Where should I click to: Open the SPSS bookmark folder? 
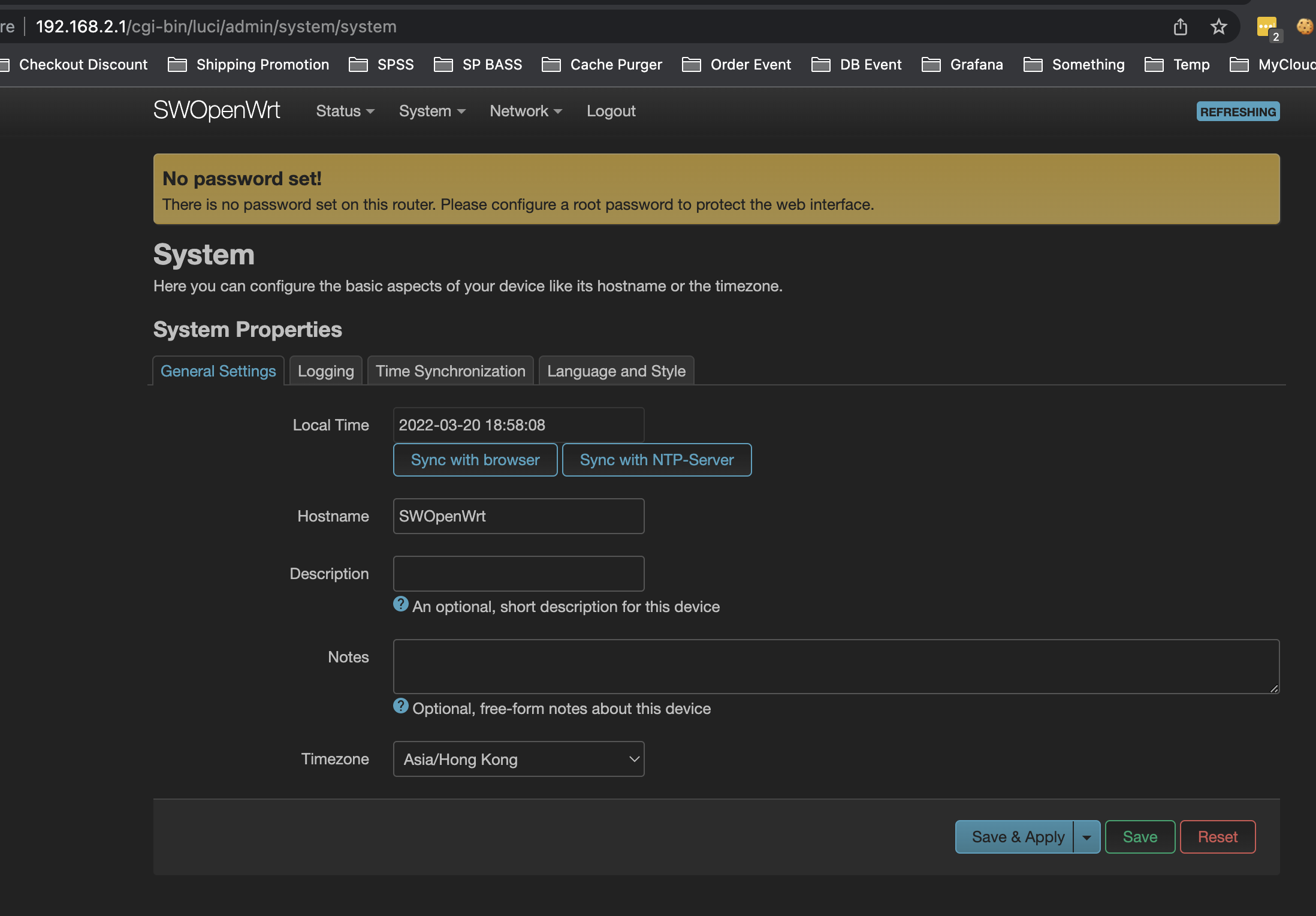394,64
